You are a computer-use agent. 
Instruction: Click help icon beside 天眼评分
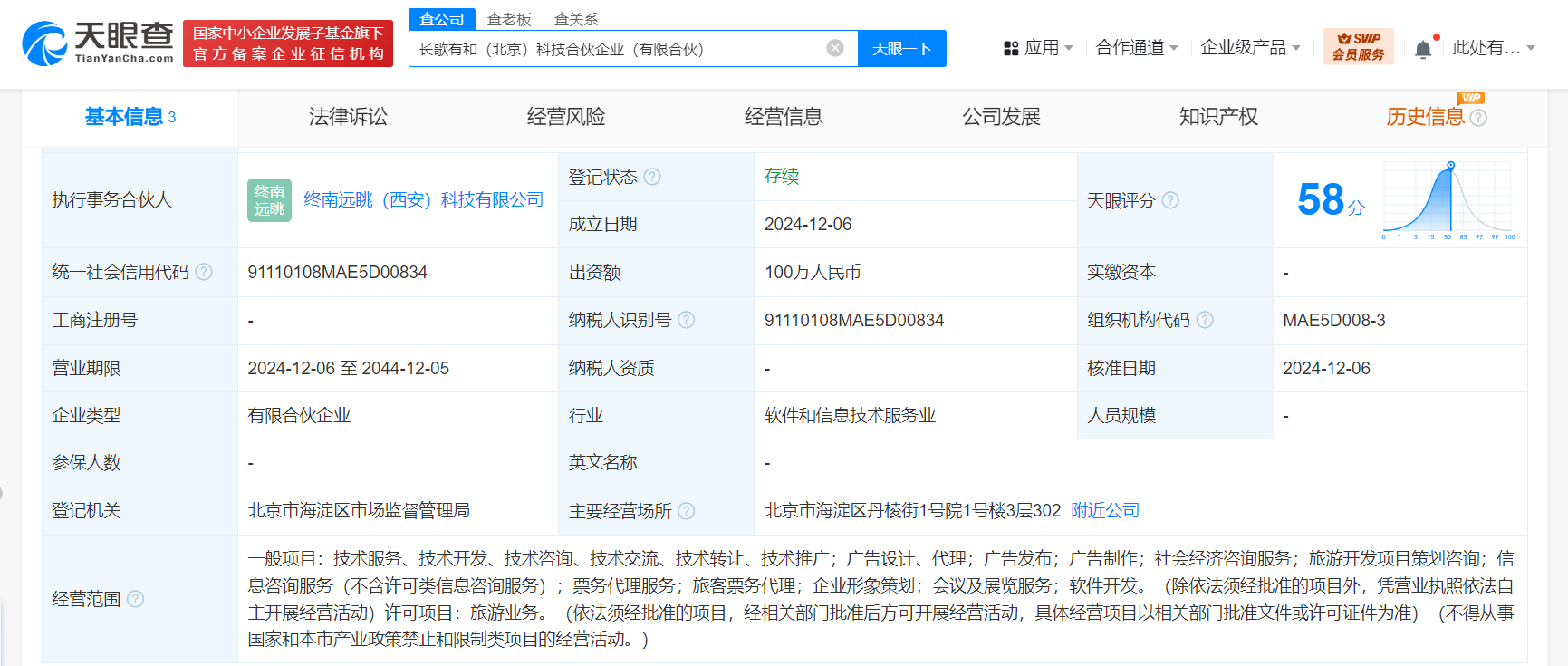(1170, 200)
